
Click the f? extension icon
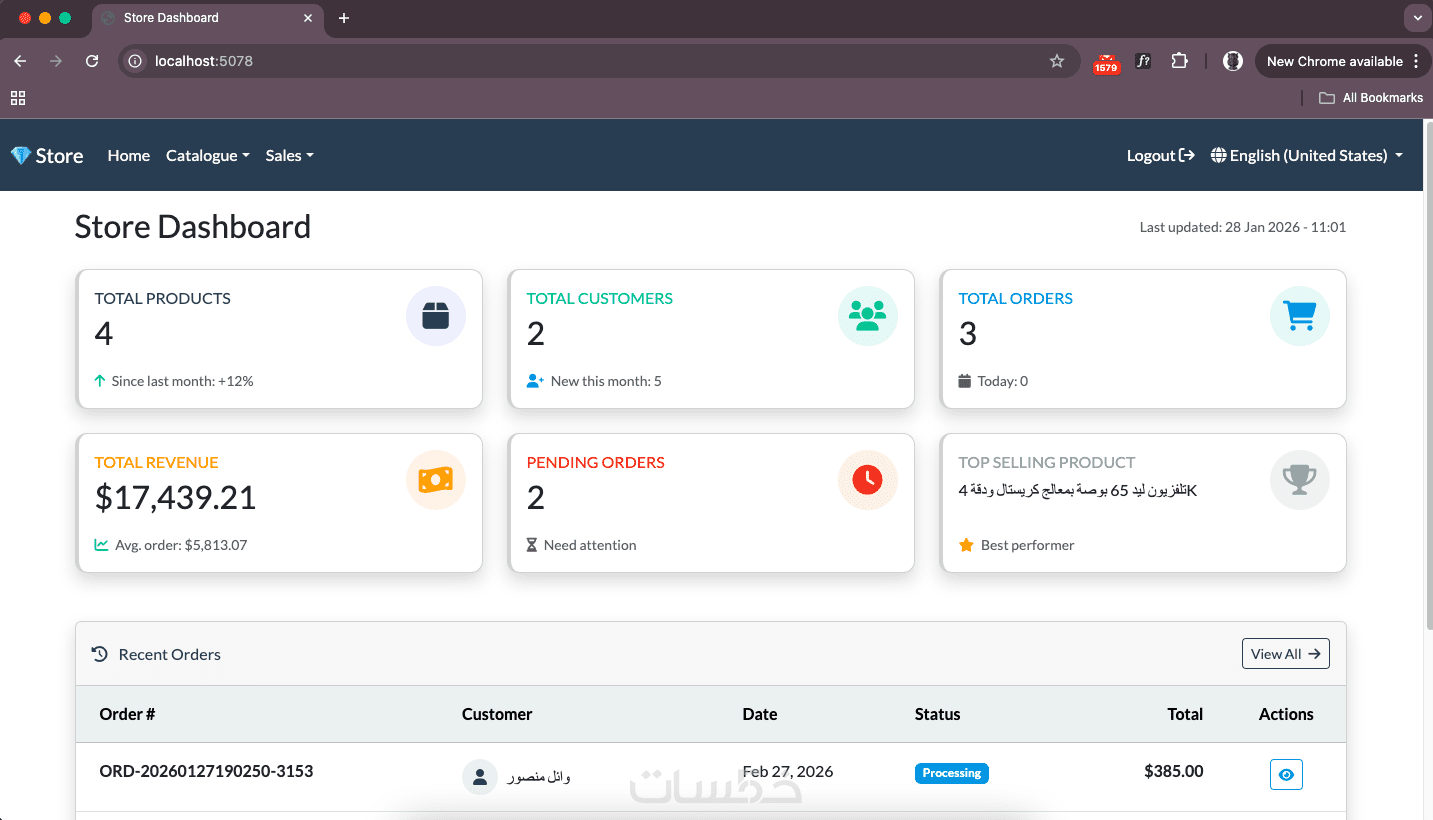(x=1144, y=61)
